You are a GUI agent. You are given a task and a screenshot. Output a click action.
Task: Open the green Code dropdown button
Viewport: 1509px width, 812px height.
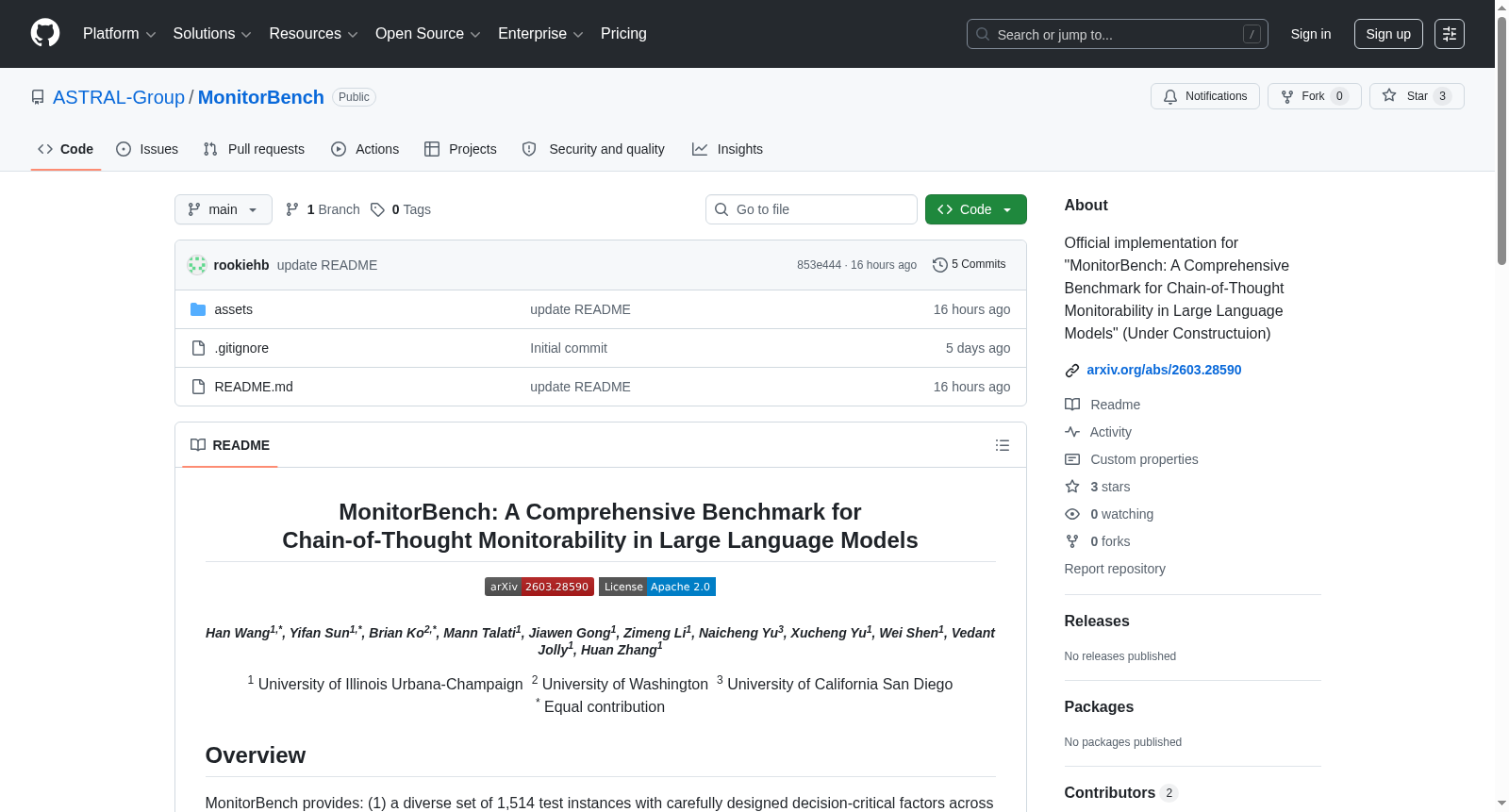(x=976, y=209)
